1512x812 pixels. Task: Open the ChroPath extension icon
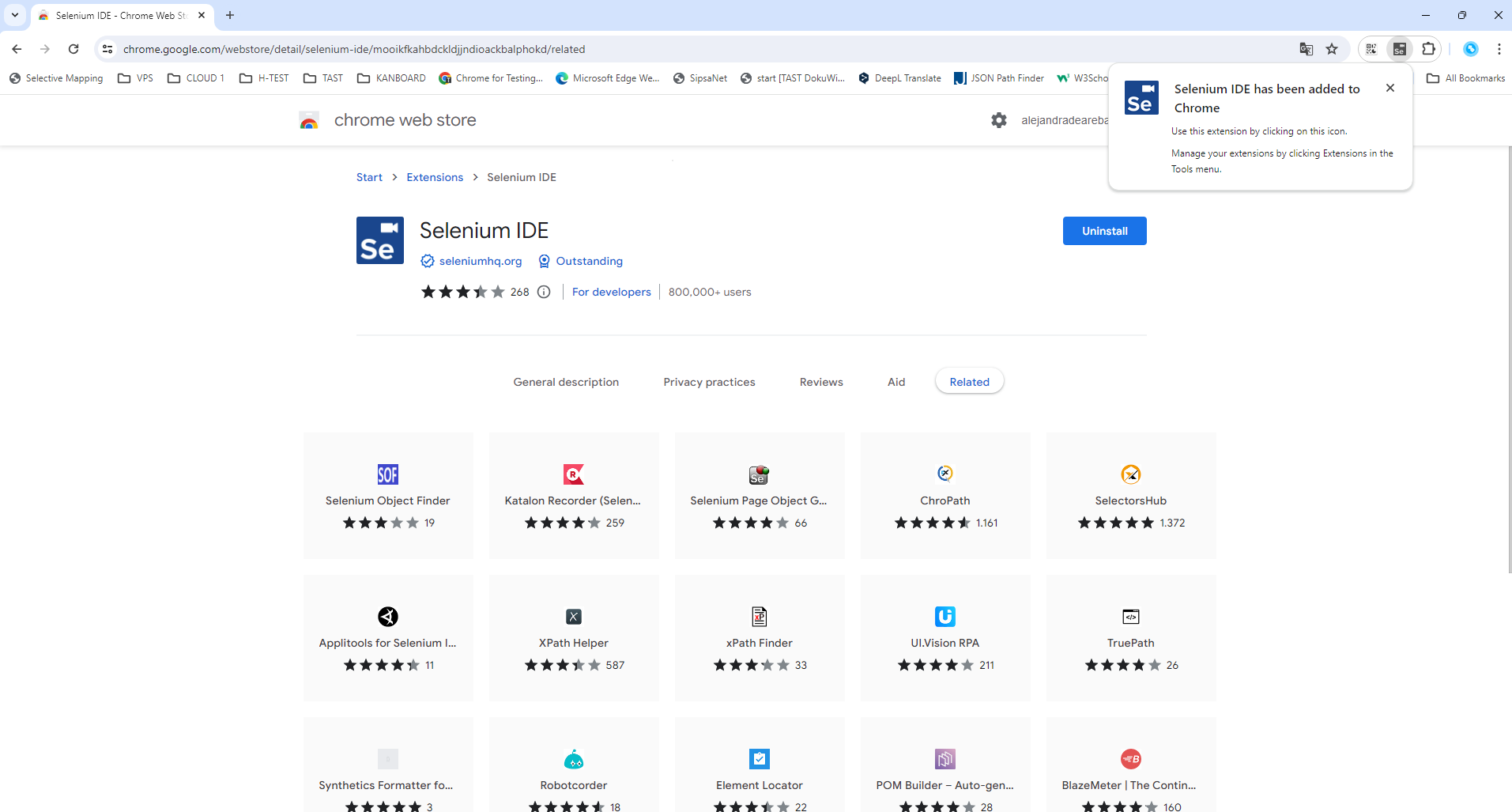point(945,474)
